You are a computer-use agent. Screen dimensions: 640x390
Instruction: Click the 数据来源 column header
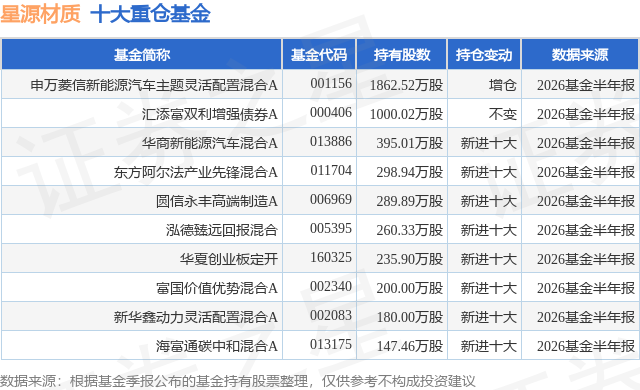580,55
